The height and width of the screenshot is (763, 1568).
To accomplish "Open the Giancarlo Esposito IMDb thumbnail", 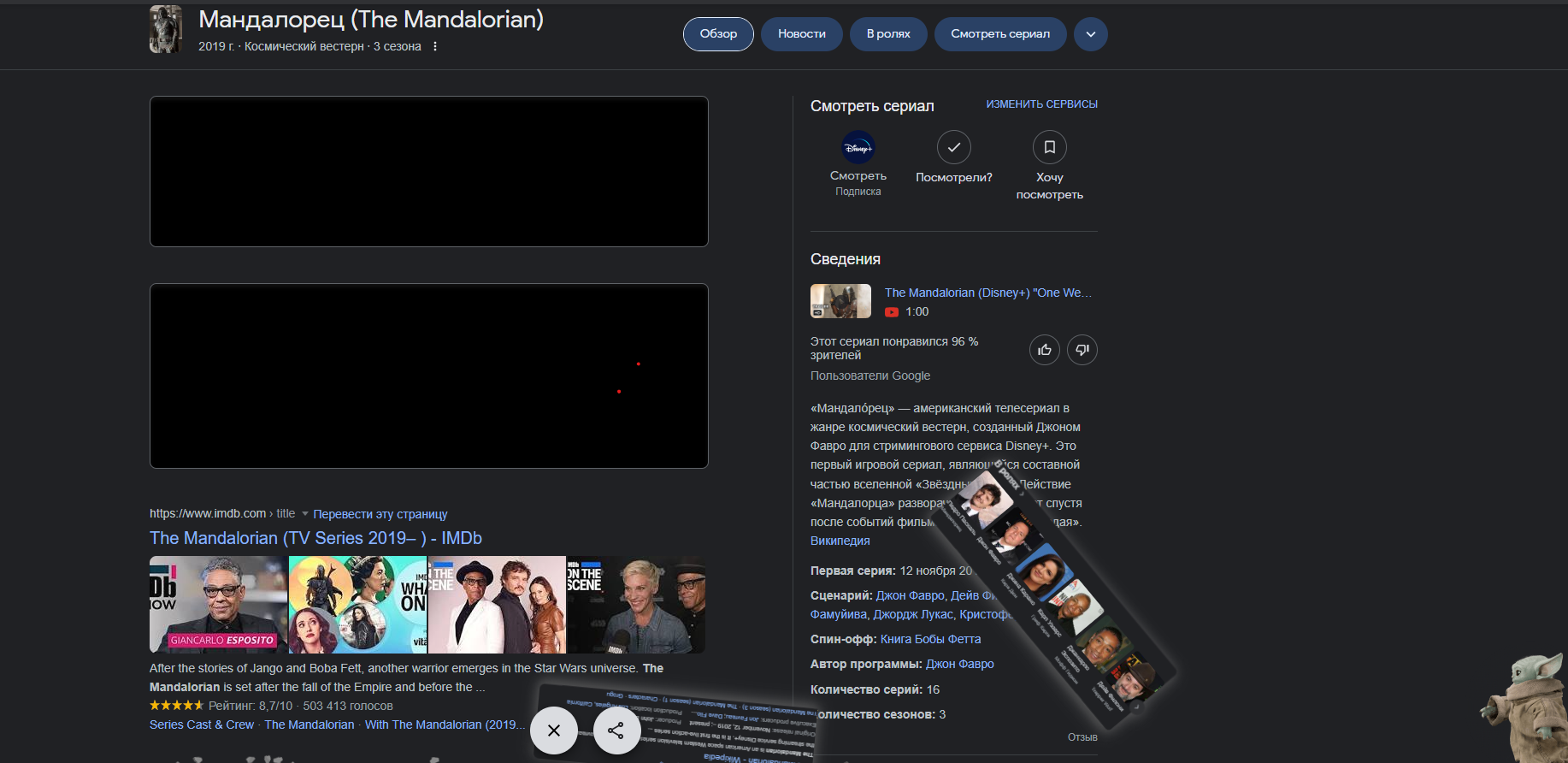I will pos(219,605).
